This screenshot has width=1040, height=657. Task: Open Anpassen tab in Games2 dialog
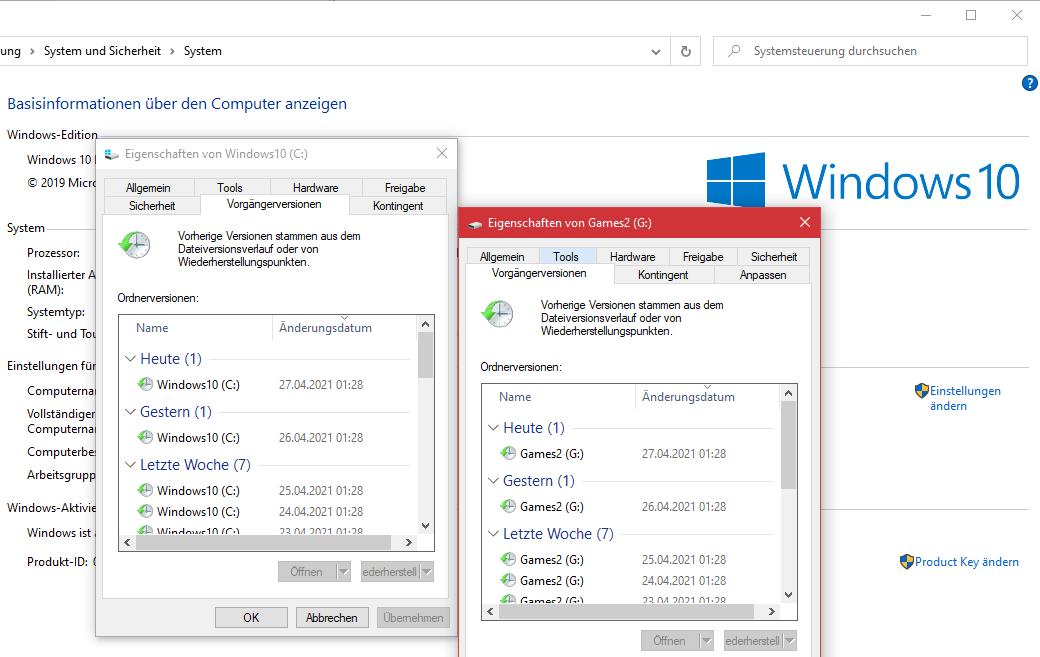pyautogui.click(x=763, y=274)
